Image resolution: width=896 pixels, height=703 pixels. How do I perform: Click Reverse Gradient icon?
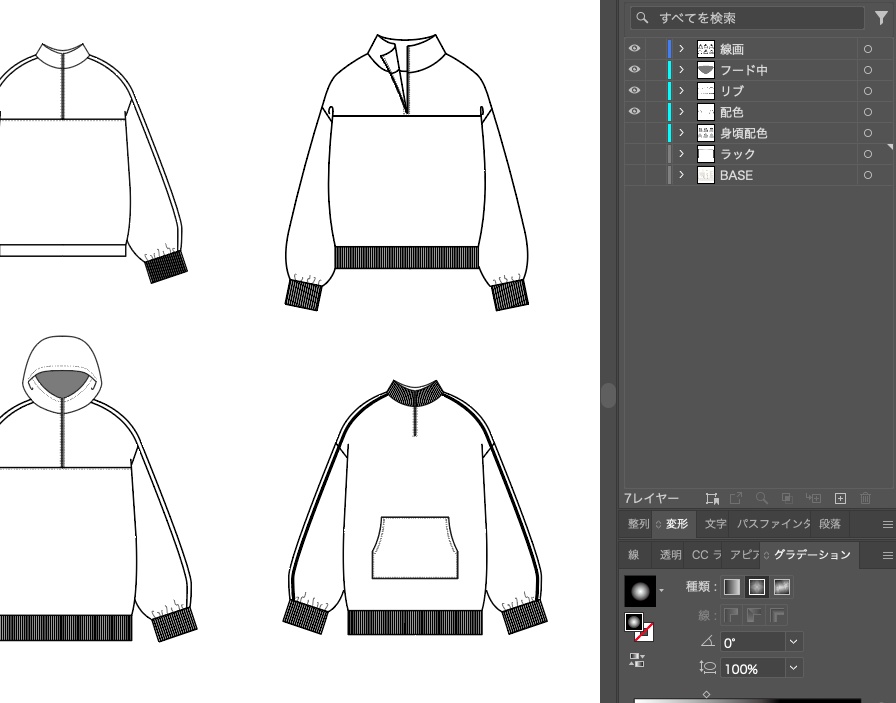click(x=637, y=660)
